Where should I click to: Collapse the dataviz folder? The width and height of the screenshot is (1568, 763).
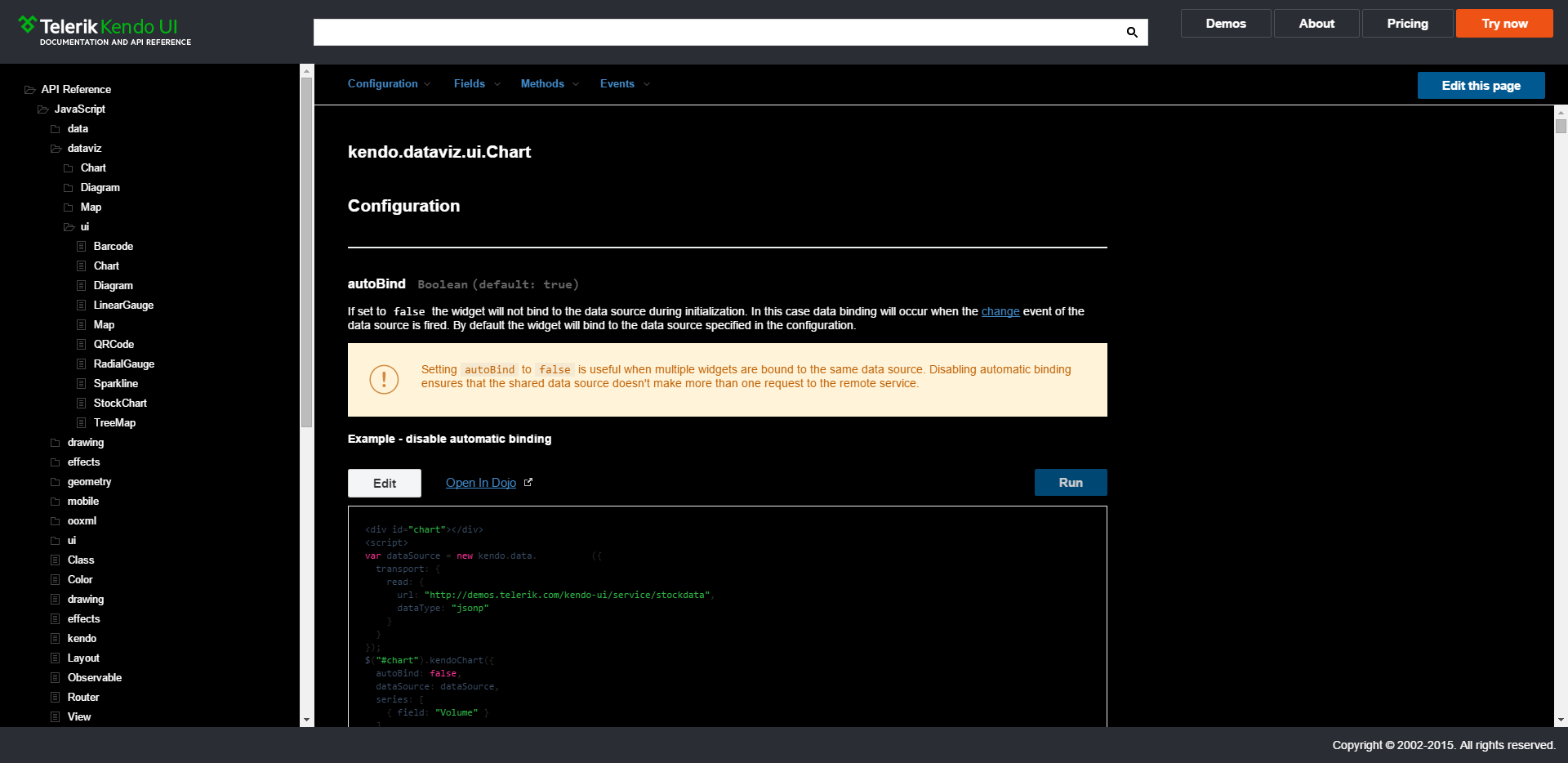pos(56,149)
